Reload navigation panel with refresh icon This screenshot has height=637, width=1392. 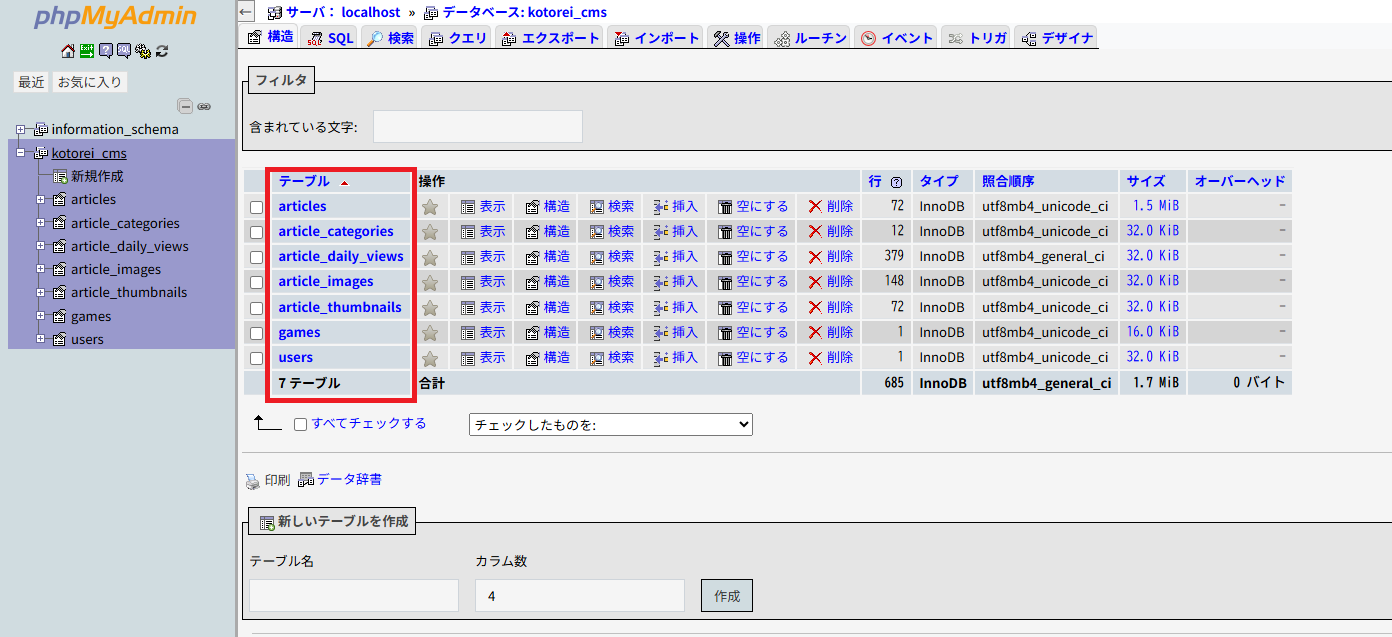[x=162, y=51]
